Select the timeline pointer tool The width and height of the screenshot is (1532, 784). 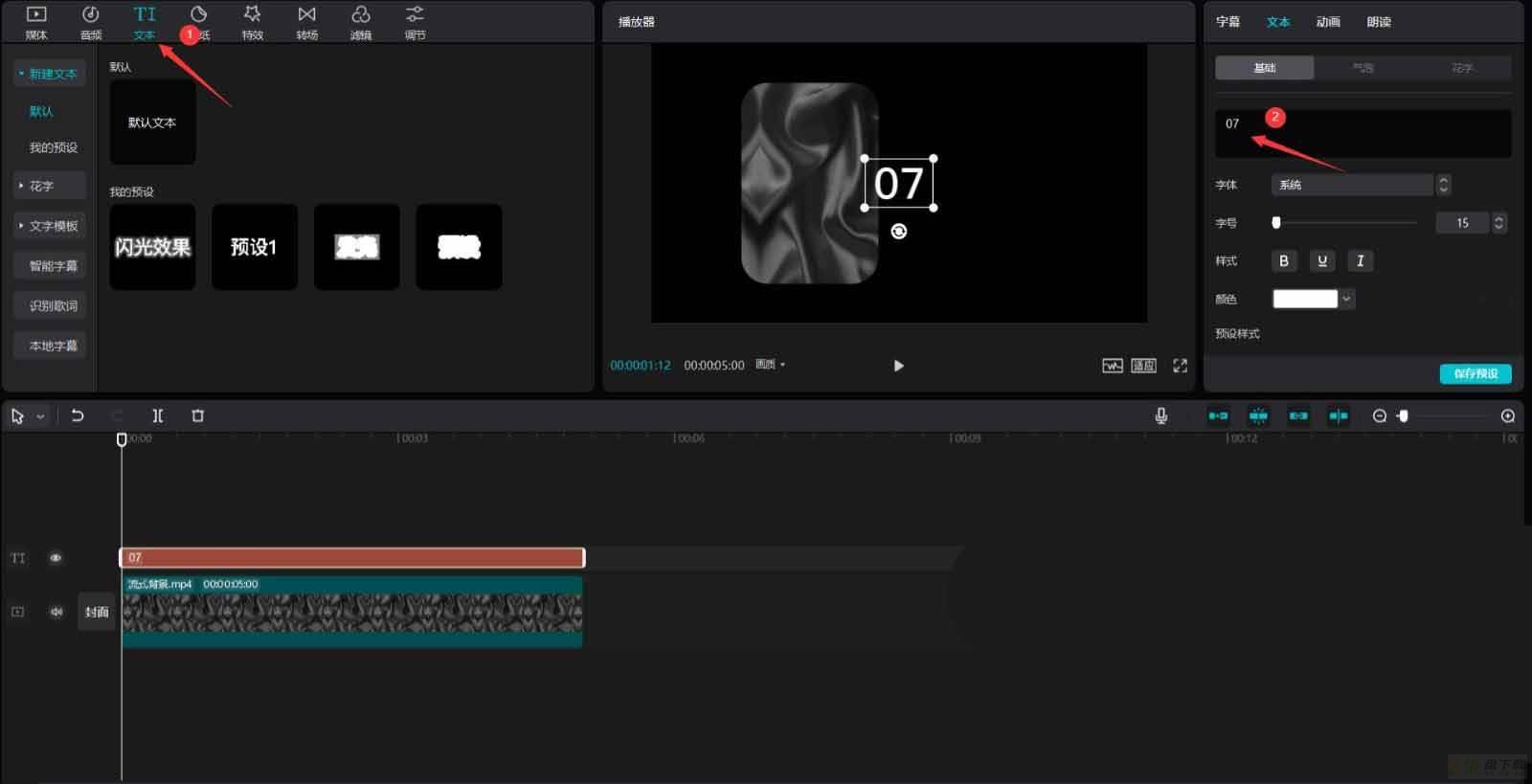click(x=17, y=415)
